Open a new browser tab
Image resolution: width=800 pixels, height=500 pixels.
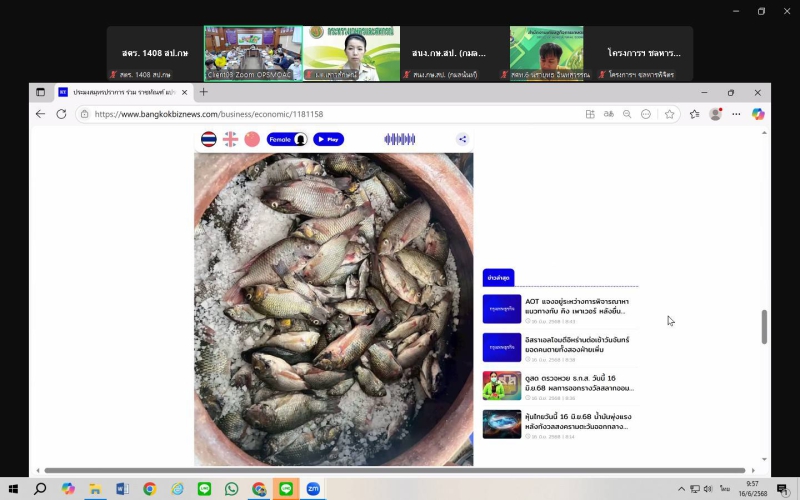[204, 92]
